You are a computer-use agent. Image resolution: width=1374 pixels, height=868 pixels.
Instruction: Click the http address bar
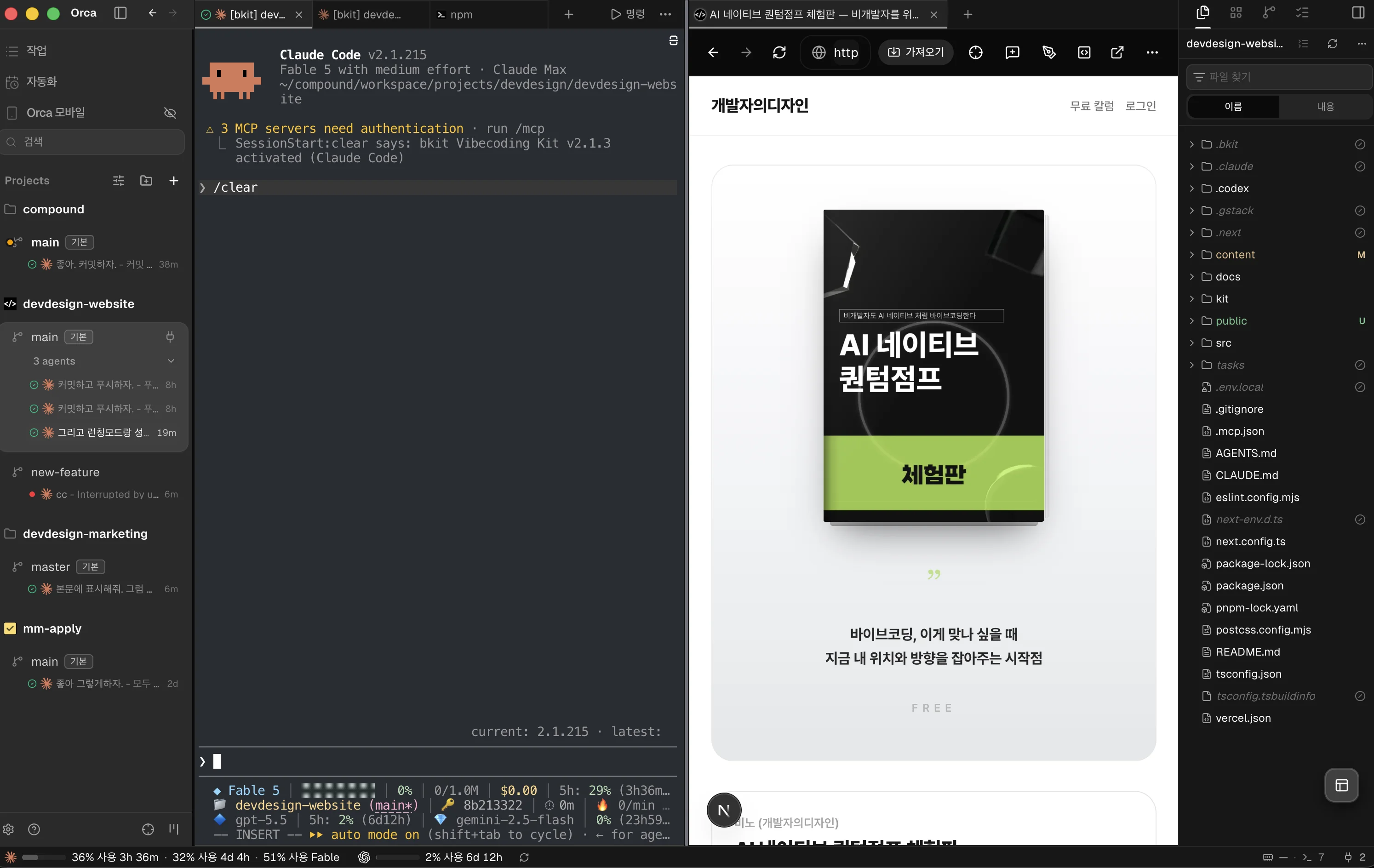point(836,52)
